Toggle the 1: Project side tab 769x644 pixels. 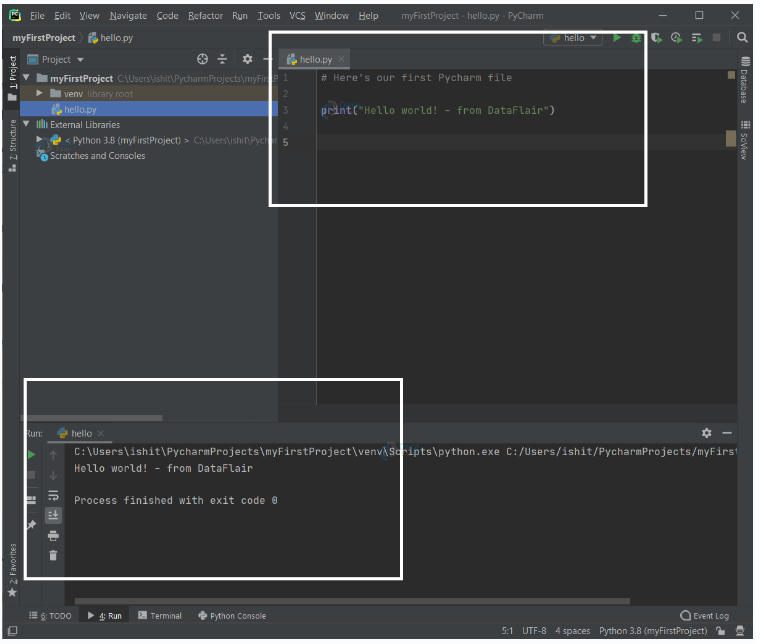pyautogui.click(x=13, y=77)
